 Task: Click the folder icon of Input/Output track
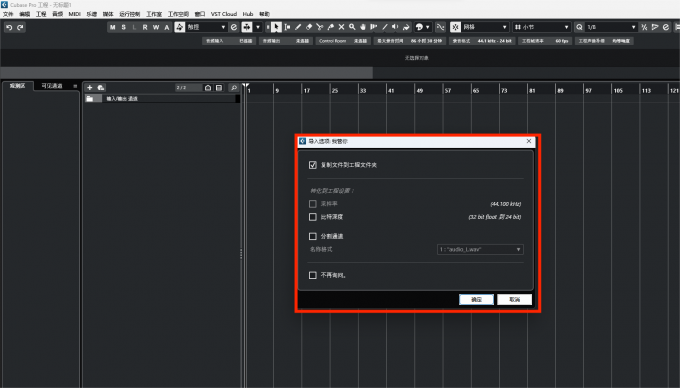[90, 98]
